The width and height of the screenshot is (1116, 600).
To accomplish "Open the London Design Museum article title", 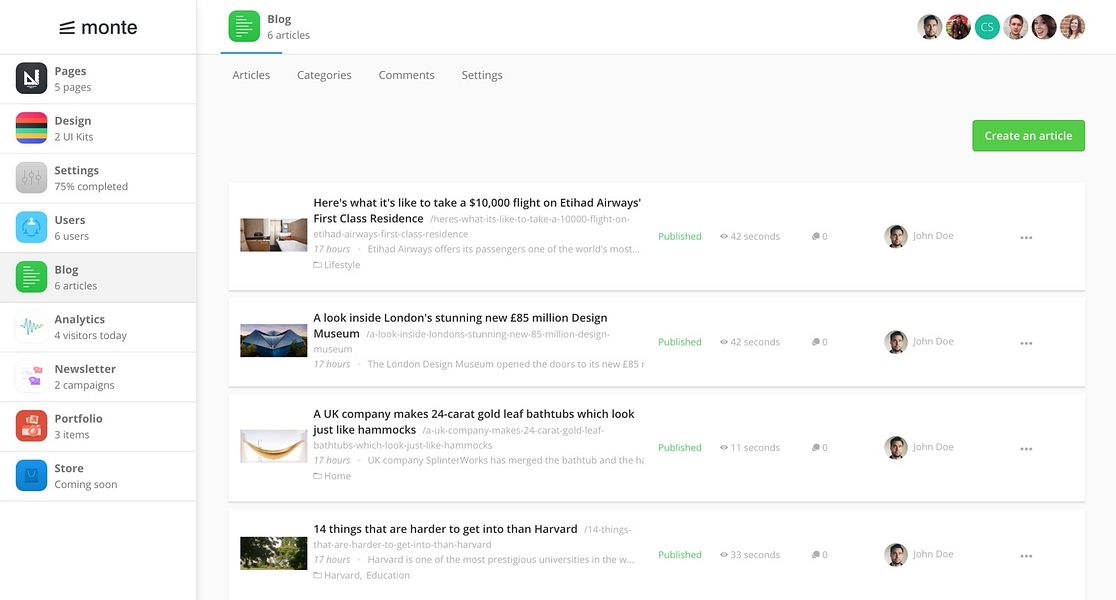I will (460, 326).
